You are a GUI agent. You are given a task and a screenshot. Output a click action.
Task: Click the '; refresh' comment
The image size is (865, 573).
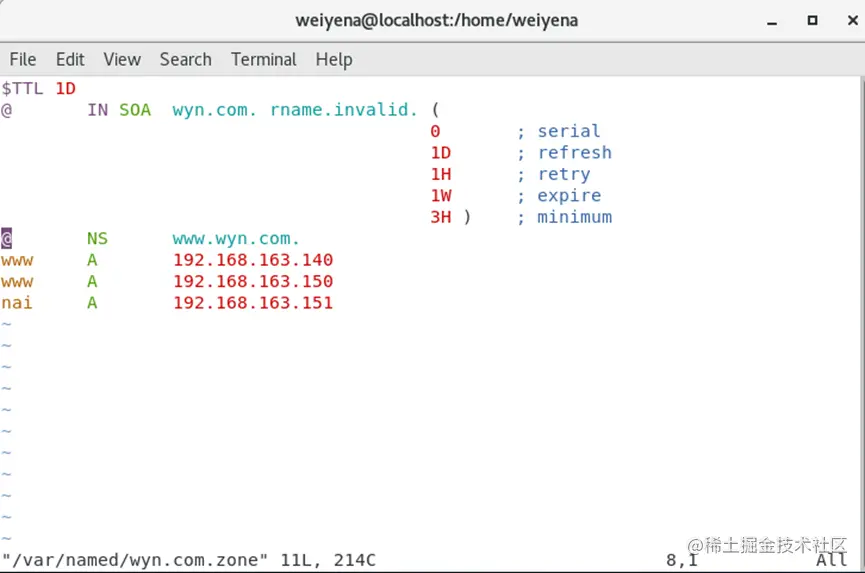click(564, 152)
